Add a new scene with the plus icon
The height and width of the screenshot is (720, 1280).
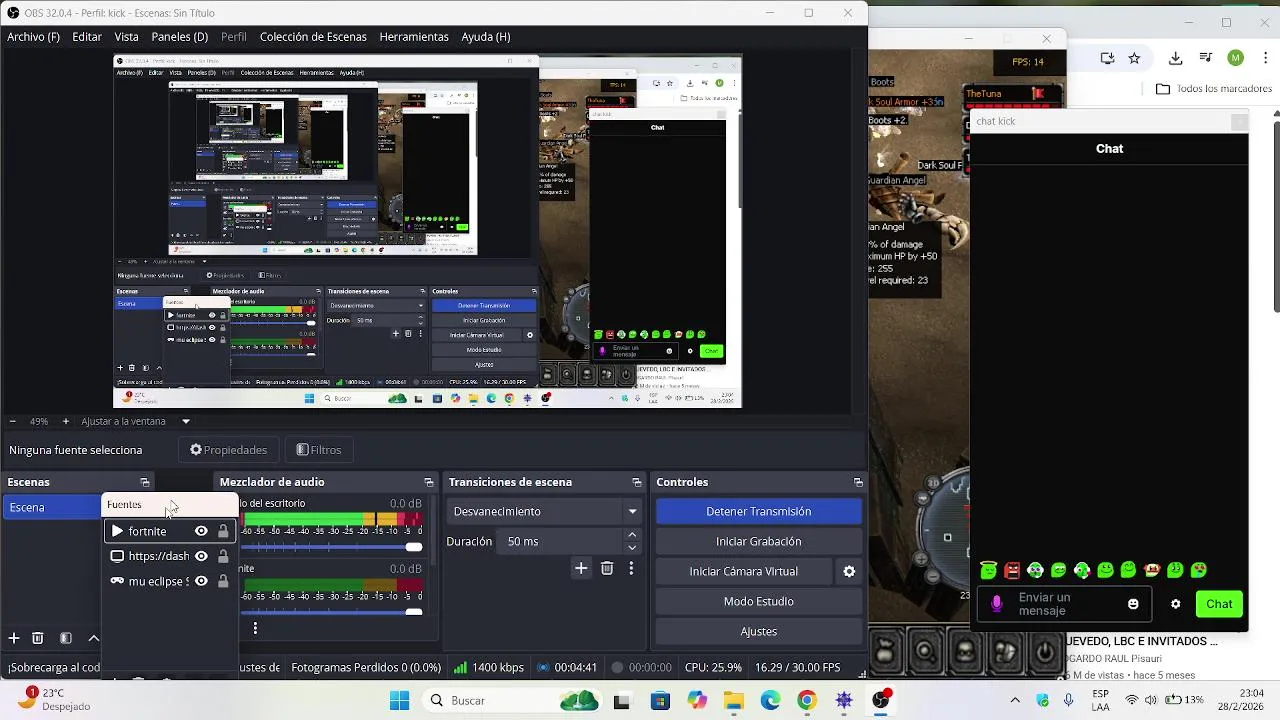14,638
